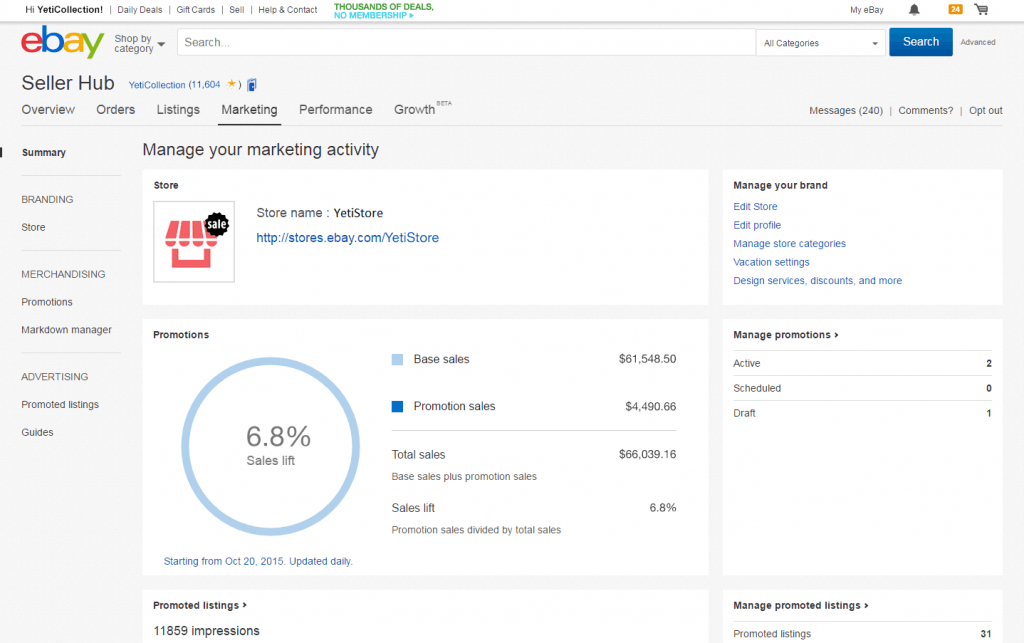
Task: Open Daily Deals from the top menu
Action: 139,9
